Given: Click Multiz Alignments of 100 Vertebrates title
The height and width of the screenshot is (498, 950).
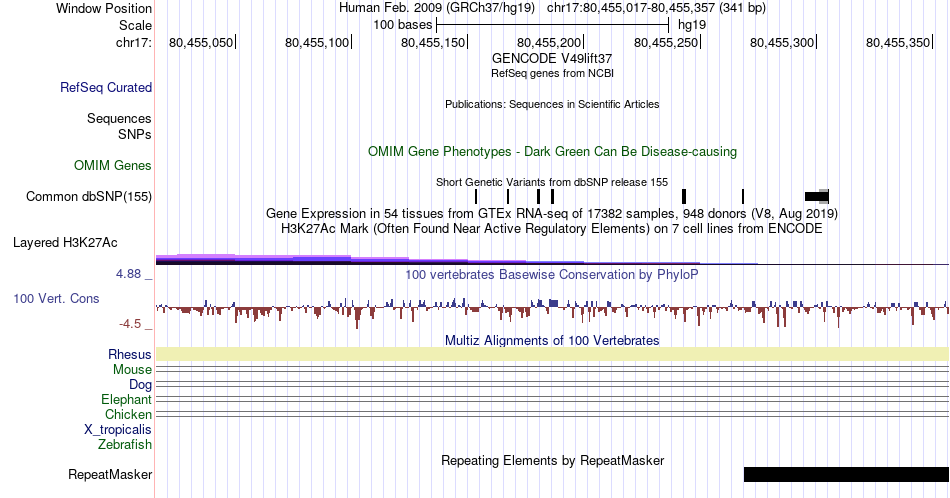Looking at the screenshot, I should pos(552,340).
